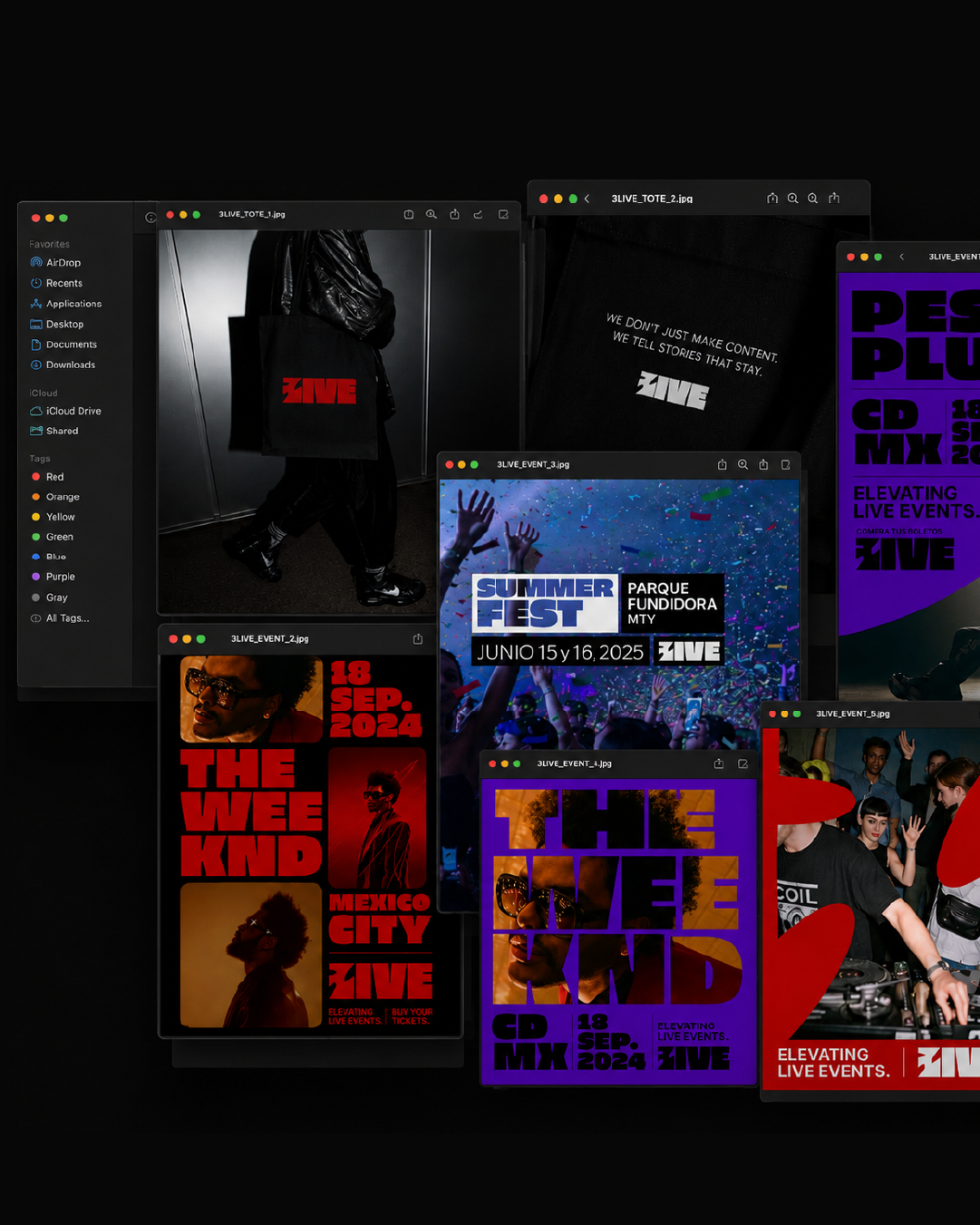The width and height of the screenshot is (980, 1225).
Task: Select Recents in Finder favorites
Action: click(x=56, y=283)
